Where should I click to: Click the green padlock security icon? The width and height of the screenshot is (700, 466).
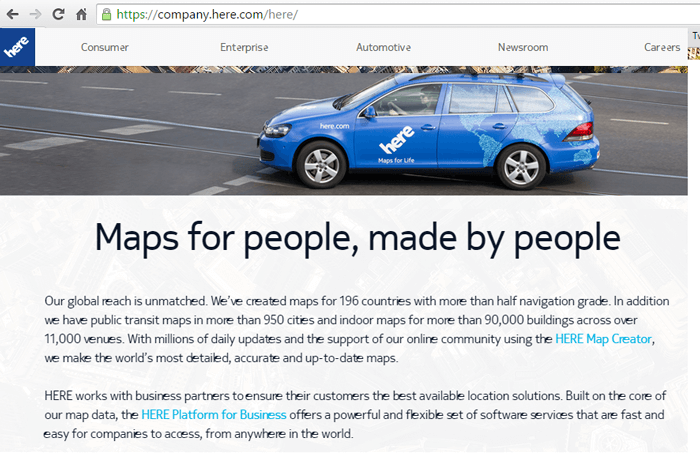pyautogui.click(x=106, y=14)
